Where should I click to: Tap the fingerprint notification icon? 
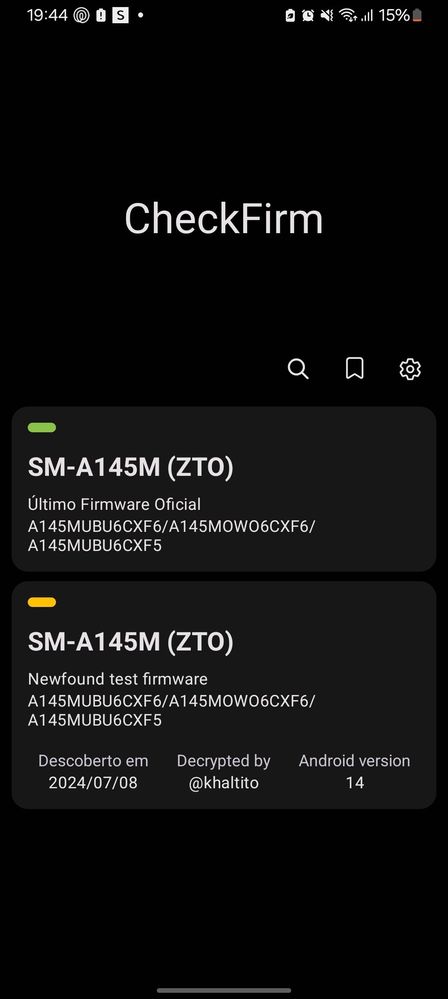coord(81,16)
